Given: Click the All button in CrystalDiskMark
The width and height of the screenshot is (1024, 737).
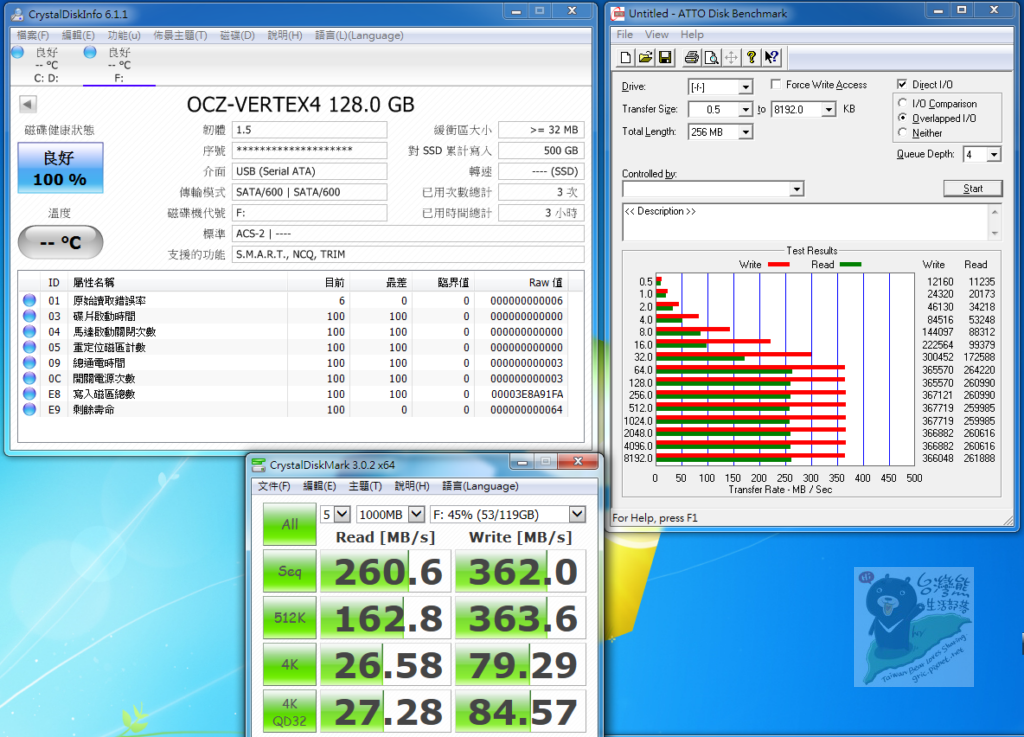Looking at the screenshot, I should 289,524.
